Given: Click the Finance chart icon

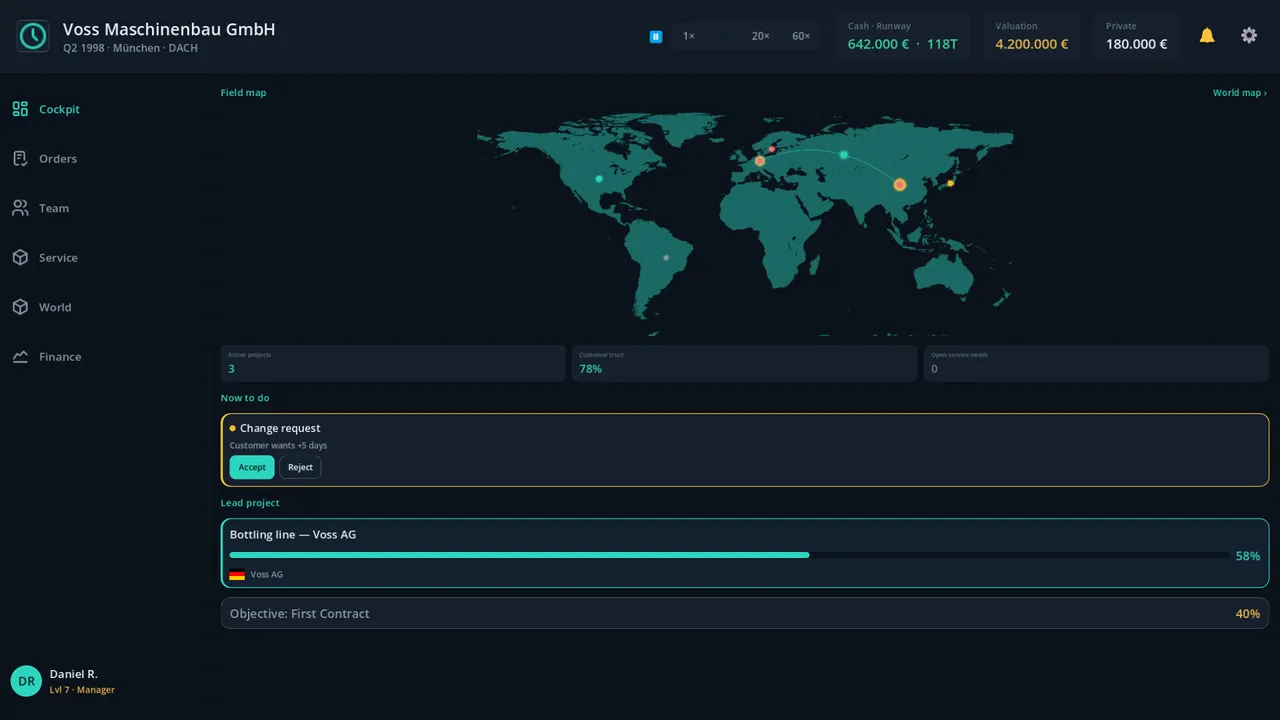Looking at the screenshot, I should (x=20, y=357).
